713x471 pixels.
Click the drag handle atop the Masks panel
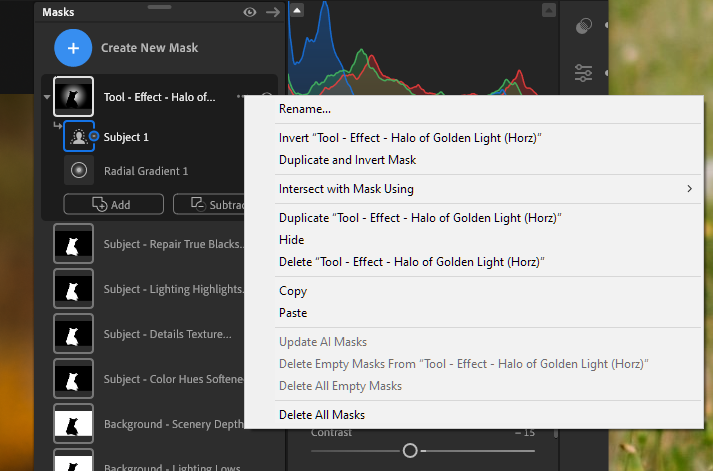(159, 4)
